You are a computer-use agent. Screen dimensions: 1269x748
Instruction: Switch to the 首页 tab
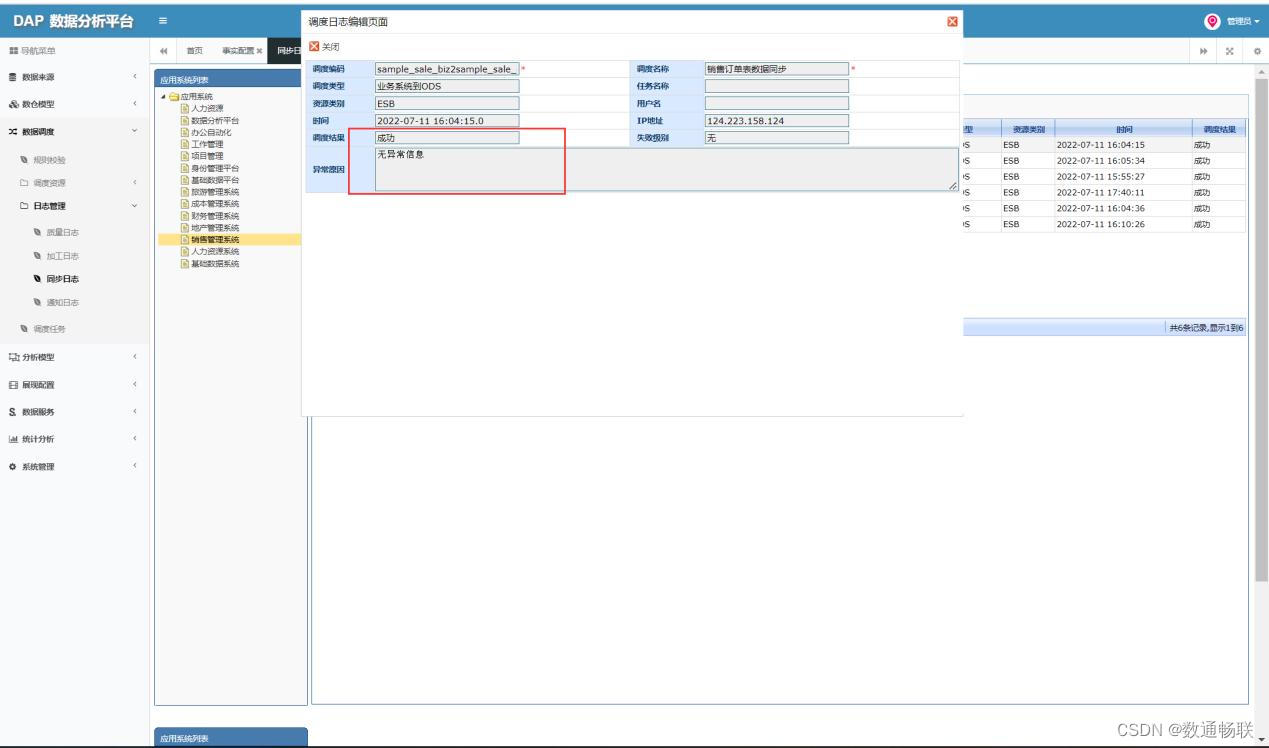194,51
